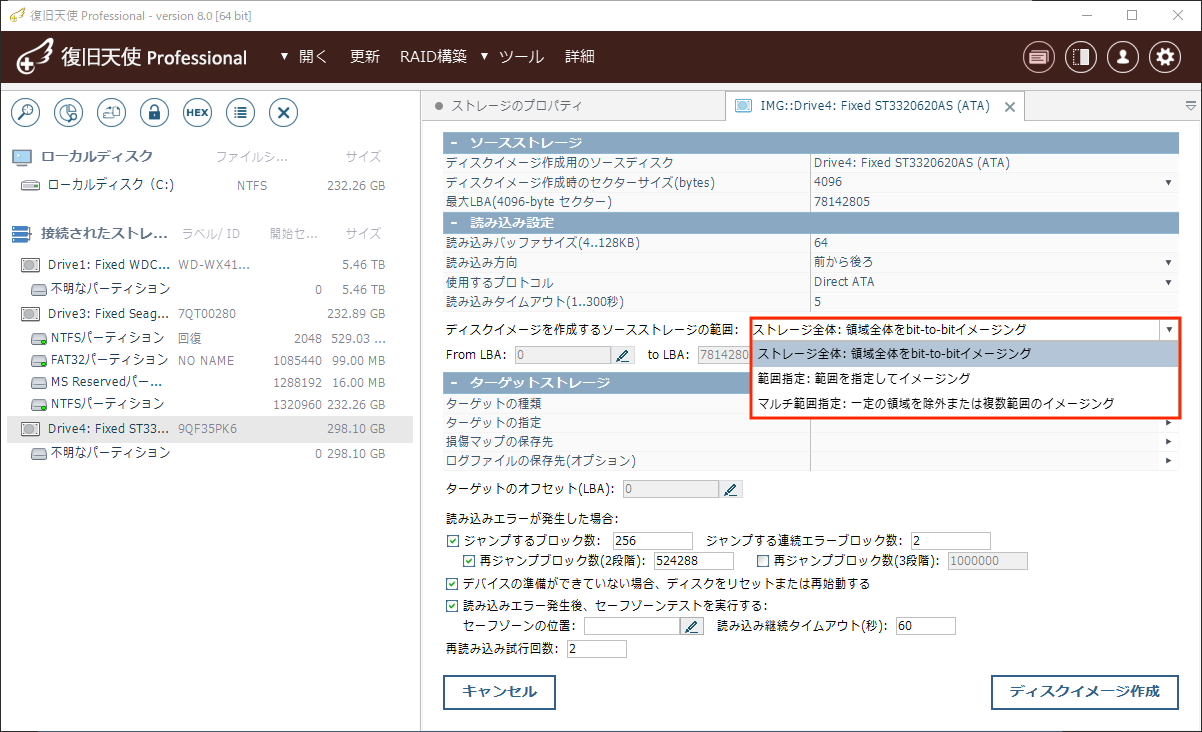Open the 読み込み方向 dropdown showing 前から後ろ
1202x732 pixels.
(1168, 262)
